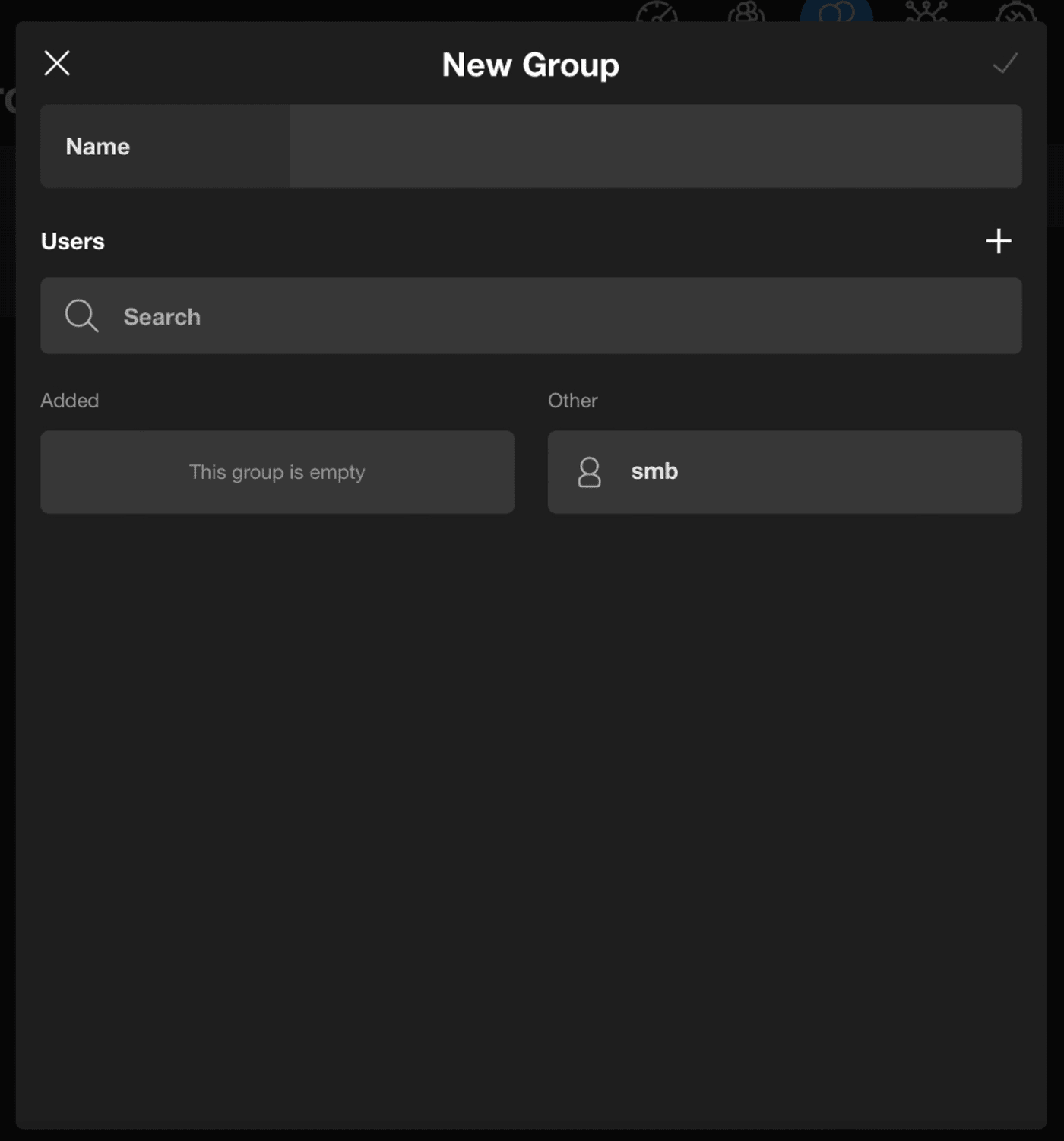Click the Name field label

(x=98, y=146)
